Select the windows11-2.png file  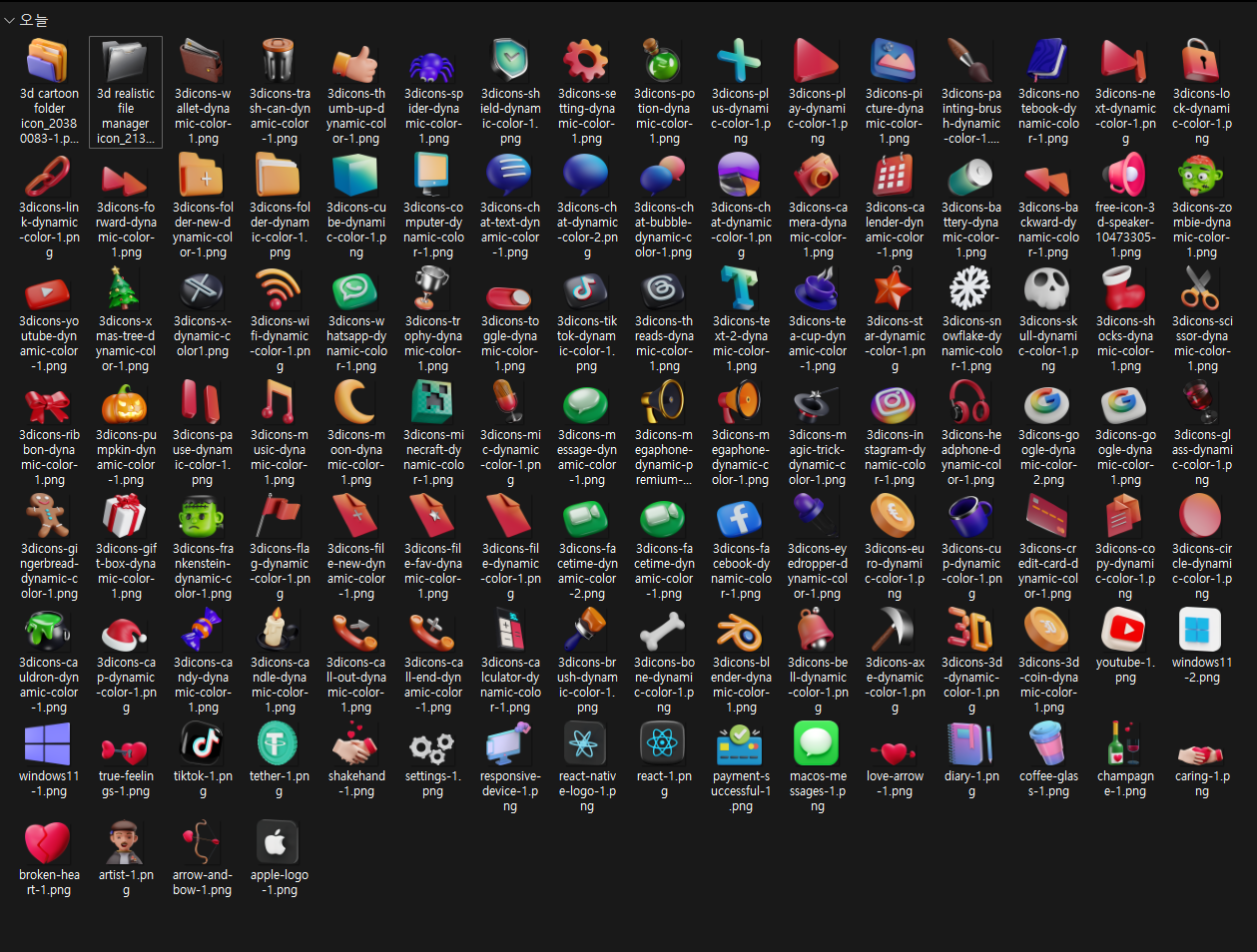point(1202,647)
